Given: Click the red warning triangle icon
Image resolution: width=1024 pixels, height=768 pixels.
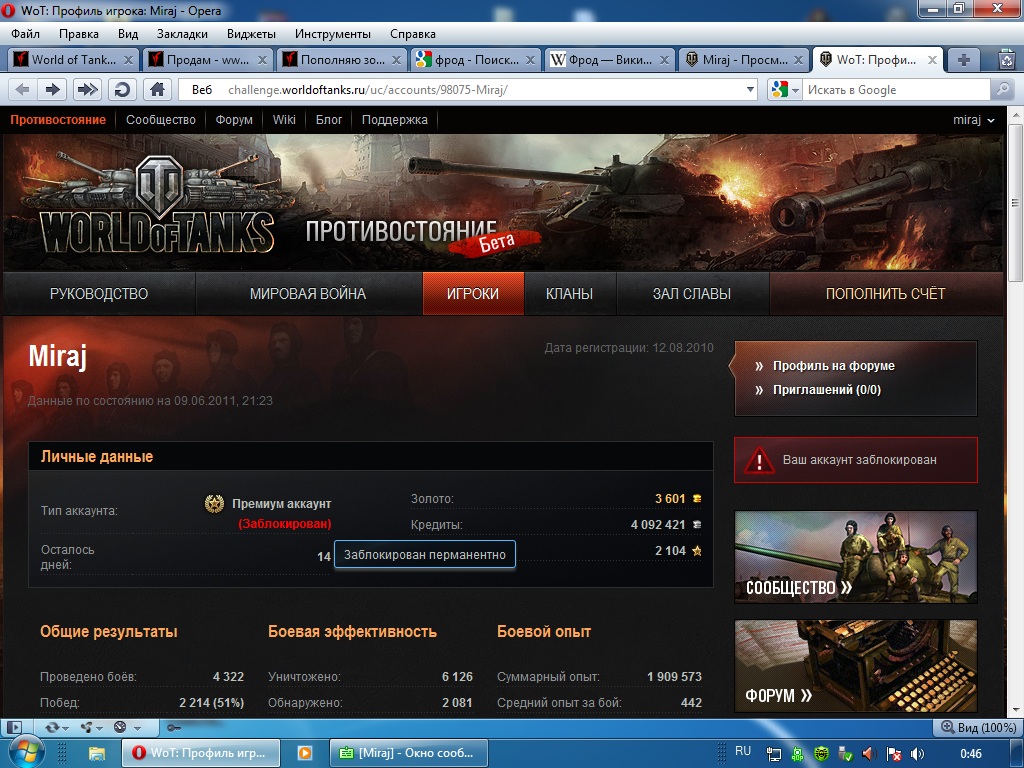Looking at the screenshot, I should pos(759,460).
